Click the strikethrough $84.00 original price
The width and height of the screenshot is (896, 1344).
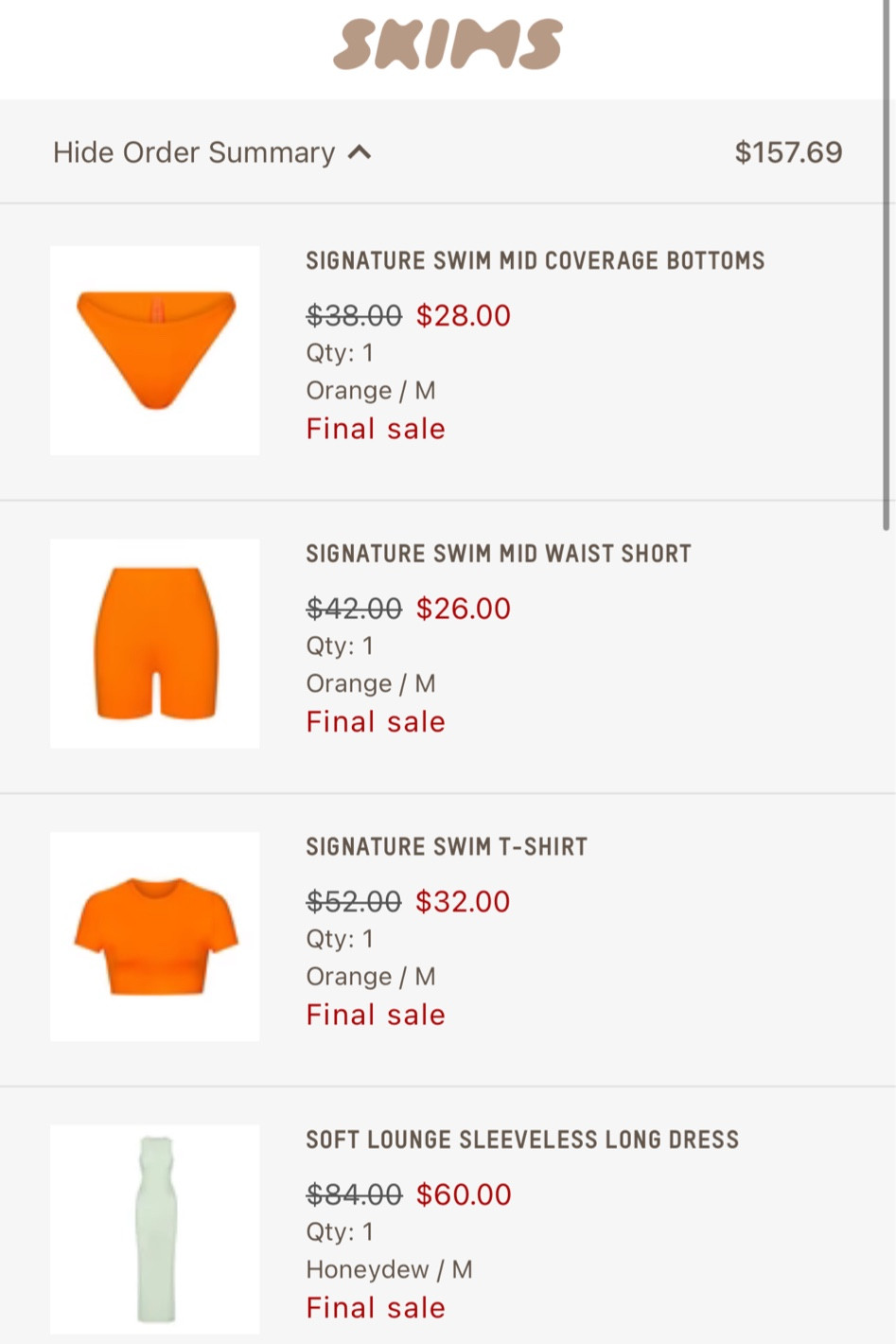pos(354,1194)
